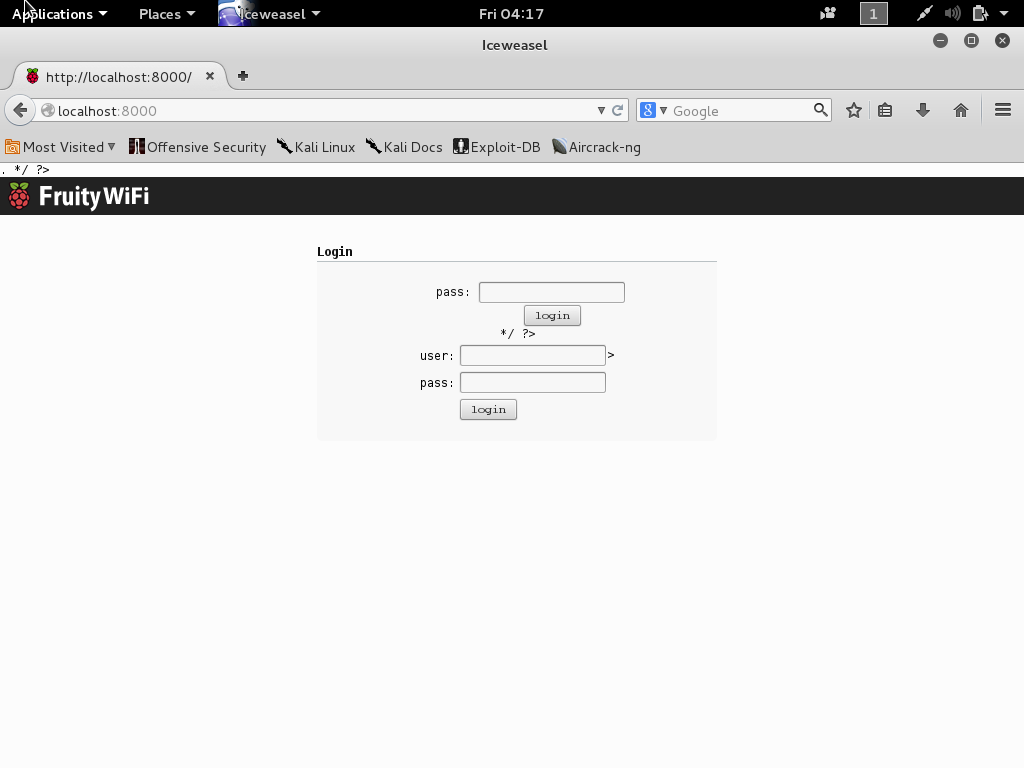
Task: Open the system volume control
Action: pos(952,14)
